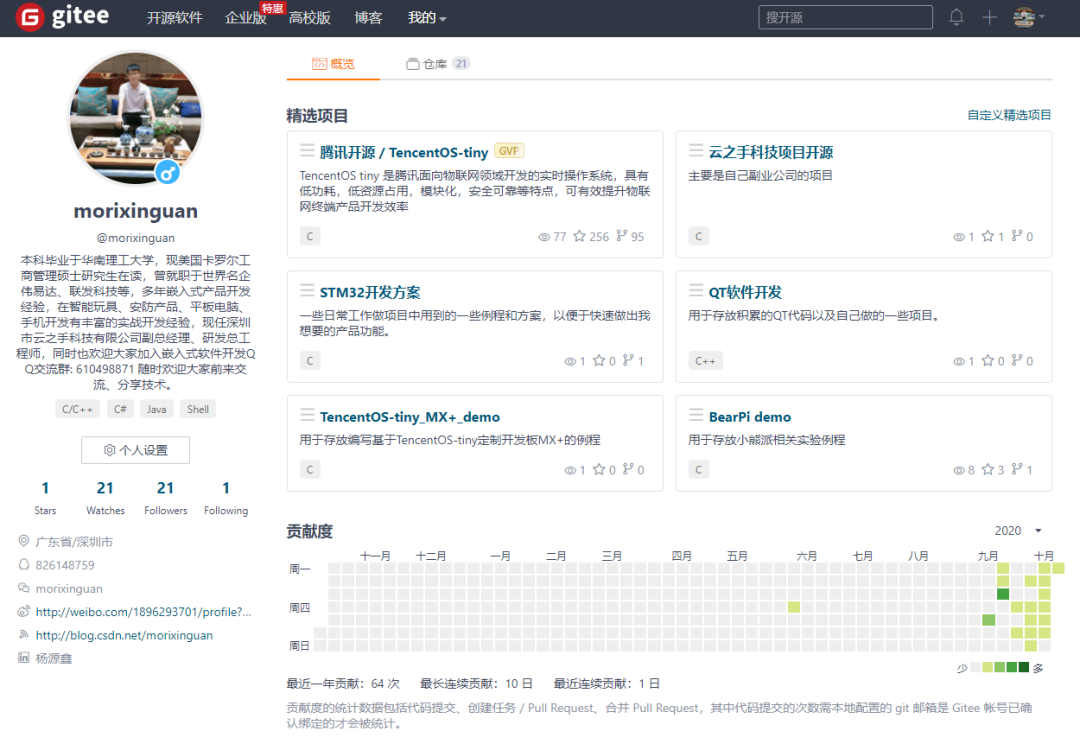Click 自定义精选项目 link

coord(1009,115)
